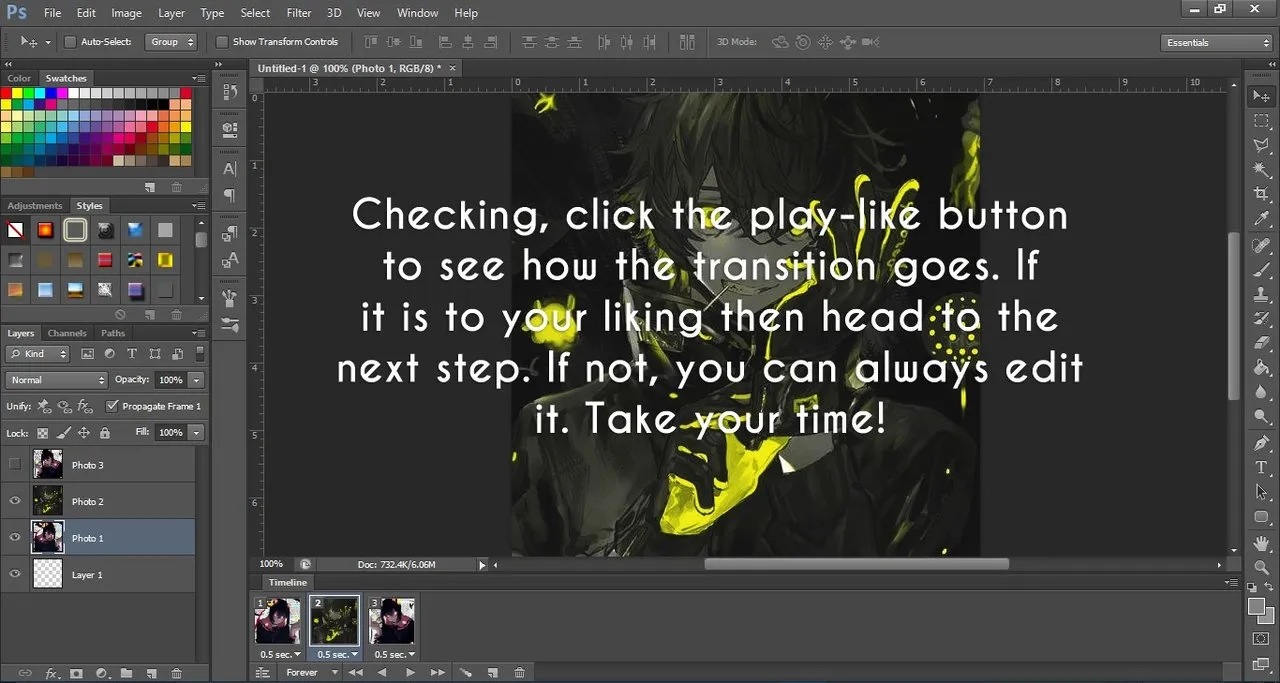Select the Magic Wand tool

click(x=1261, y=170)
